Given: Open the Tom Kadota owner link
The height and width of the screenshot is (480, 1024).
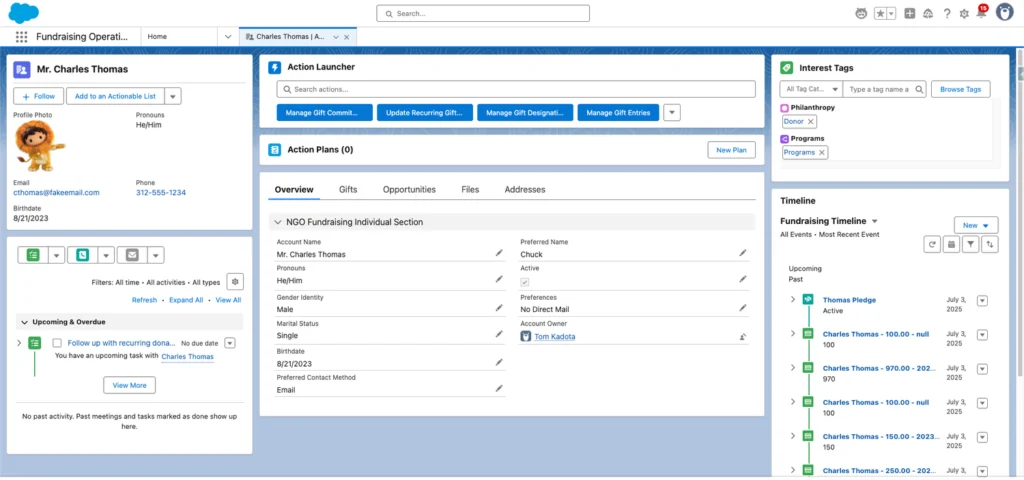Looking at the screenshot, I should 553,337.
